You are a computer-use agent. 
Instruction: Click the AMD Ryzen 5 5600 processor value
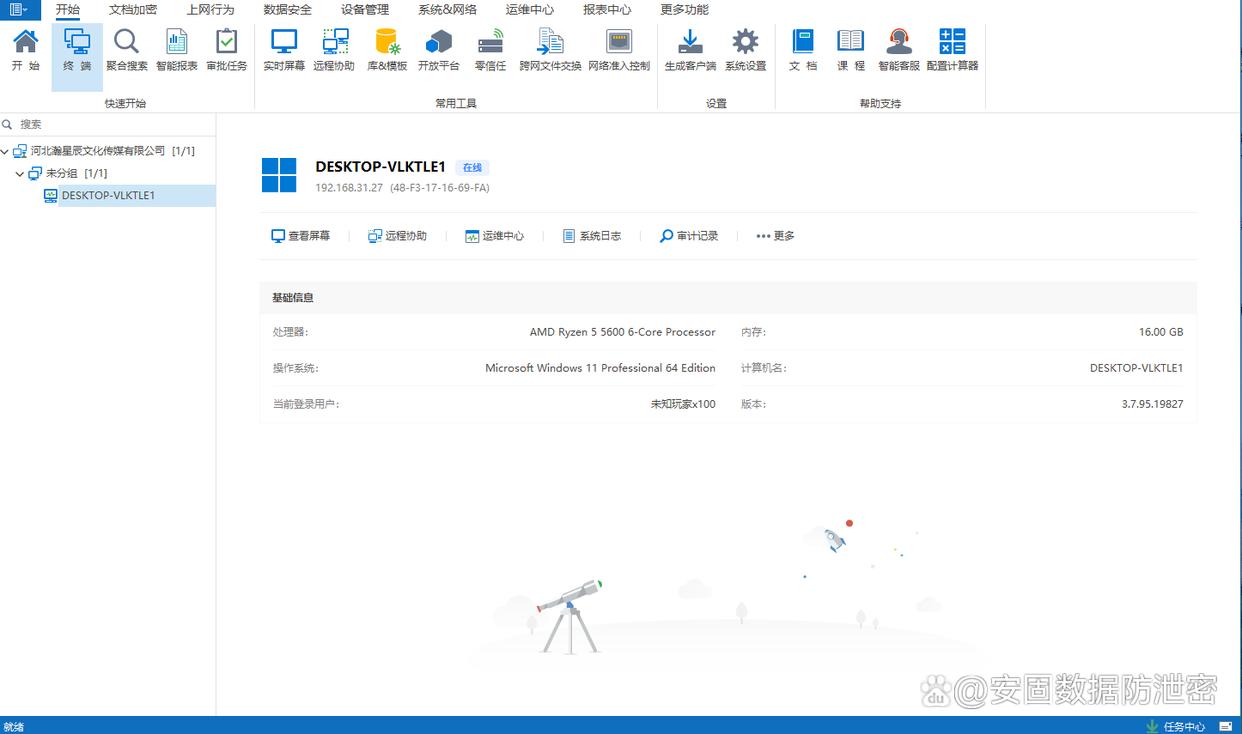(622, 332)
